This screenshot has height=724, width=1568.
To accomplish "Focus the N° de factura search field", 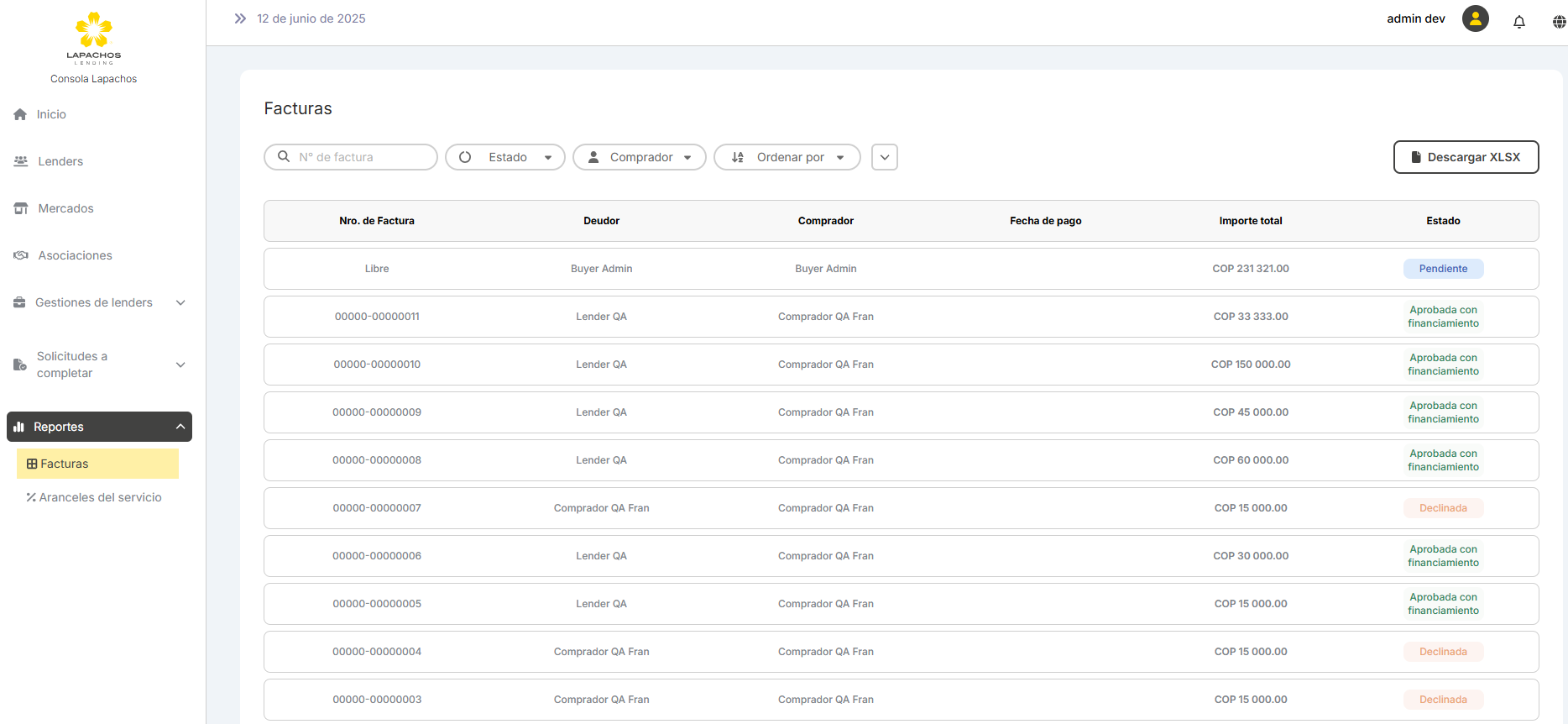I will coord(361,157).
